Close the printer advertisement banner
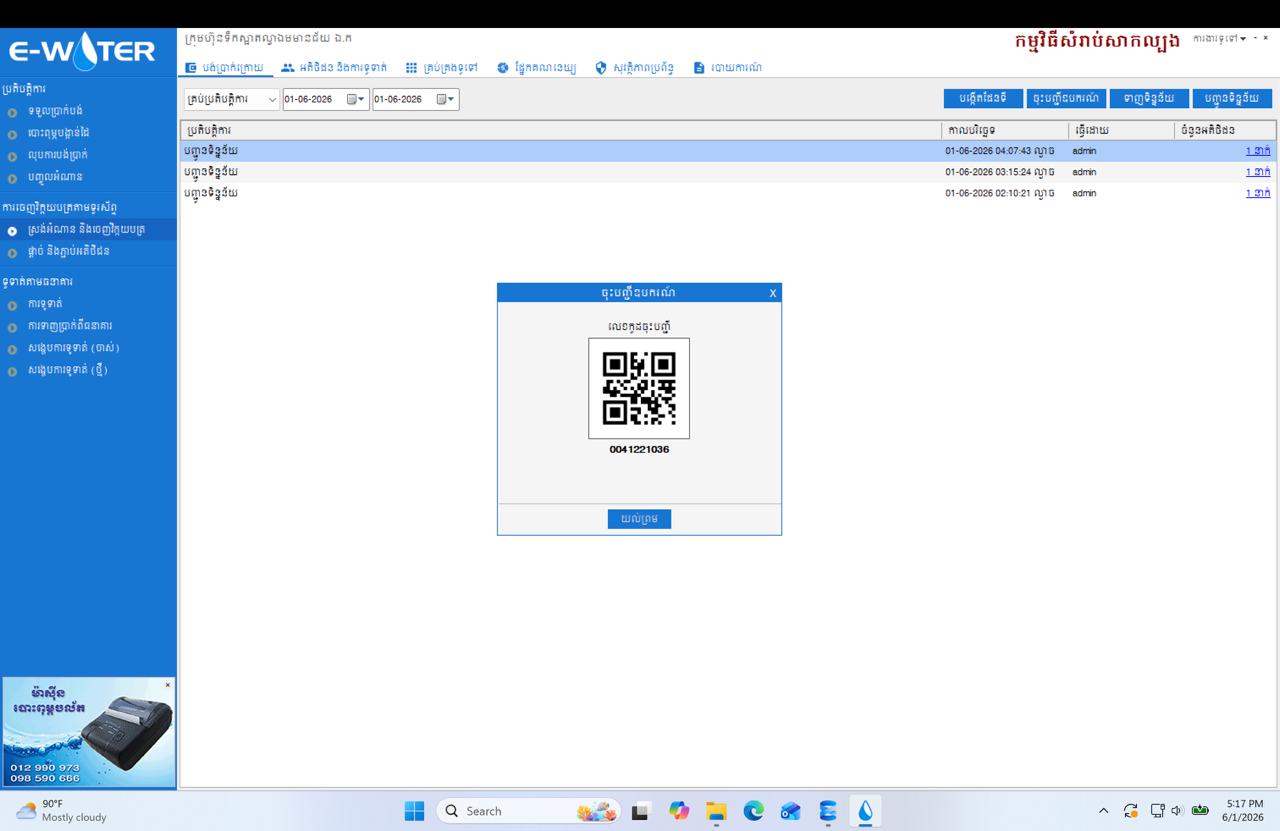1280x831 pixels. tap(168, 685)
